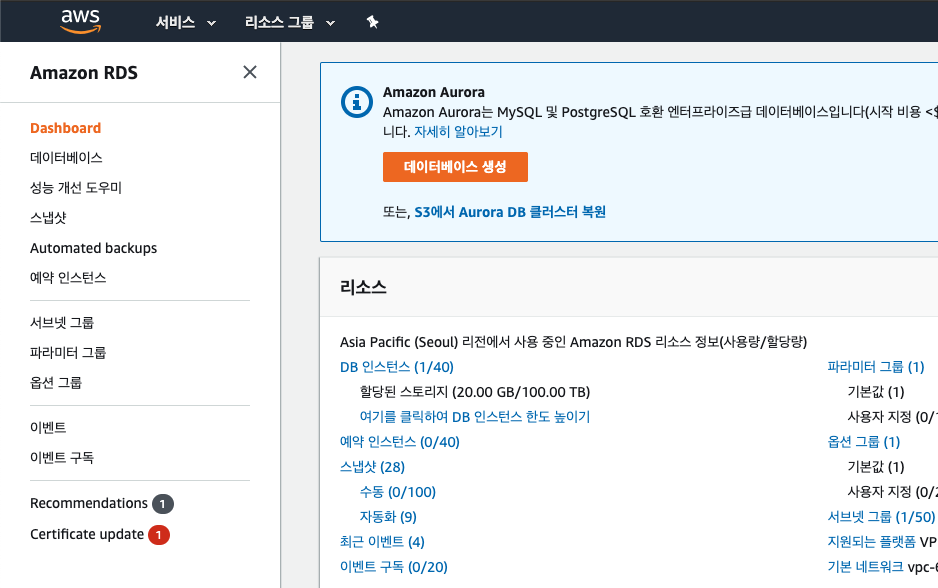Open the 수동 (0/100) snapshots link
The width and height of the screenshot is (938, 588).
pos(398,492)
